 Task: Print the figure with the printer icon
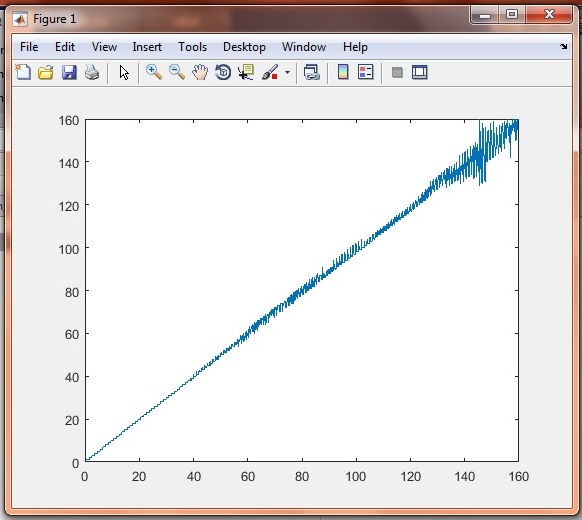[92, 72]
